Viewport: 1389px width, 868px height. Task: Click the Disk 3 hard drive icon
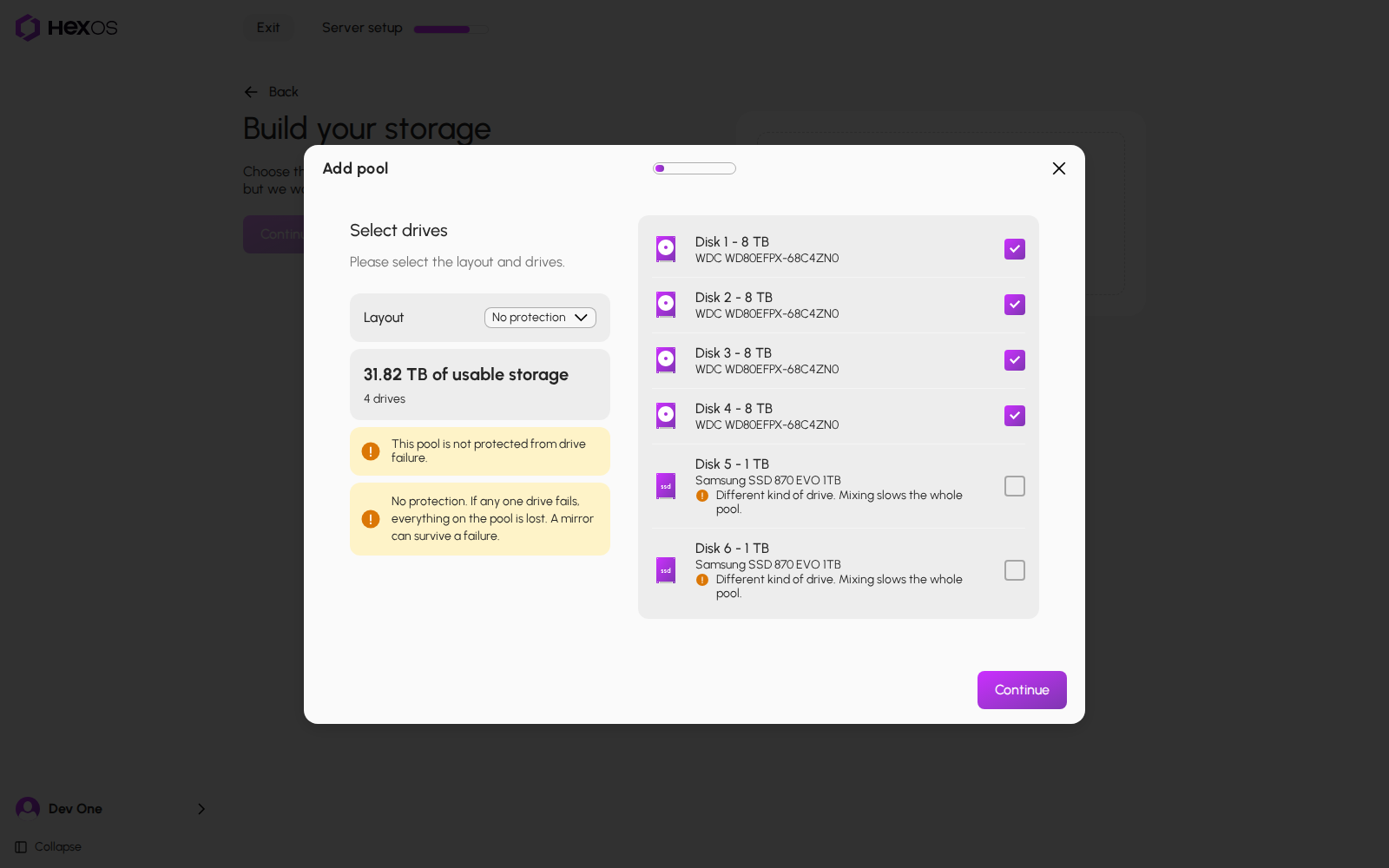pos(666,360)
